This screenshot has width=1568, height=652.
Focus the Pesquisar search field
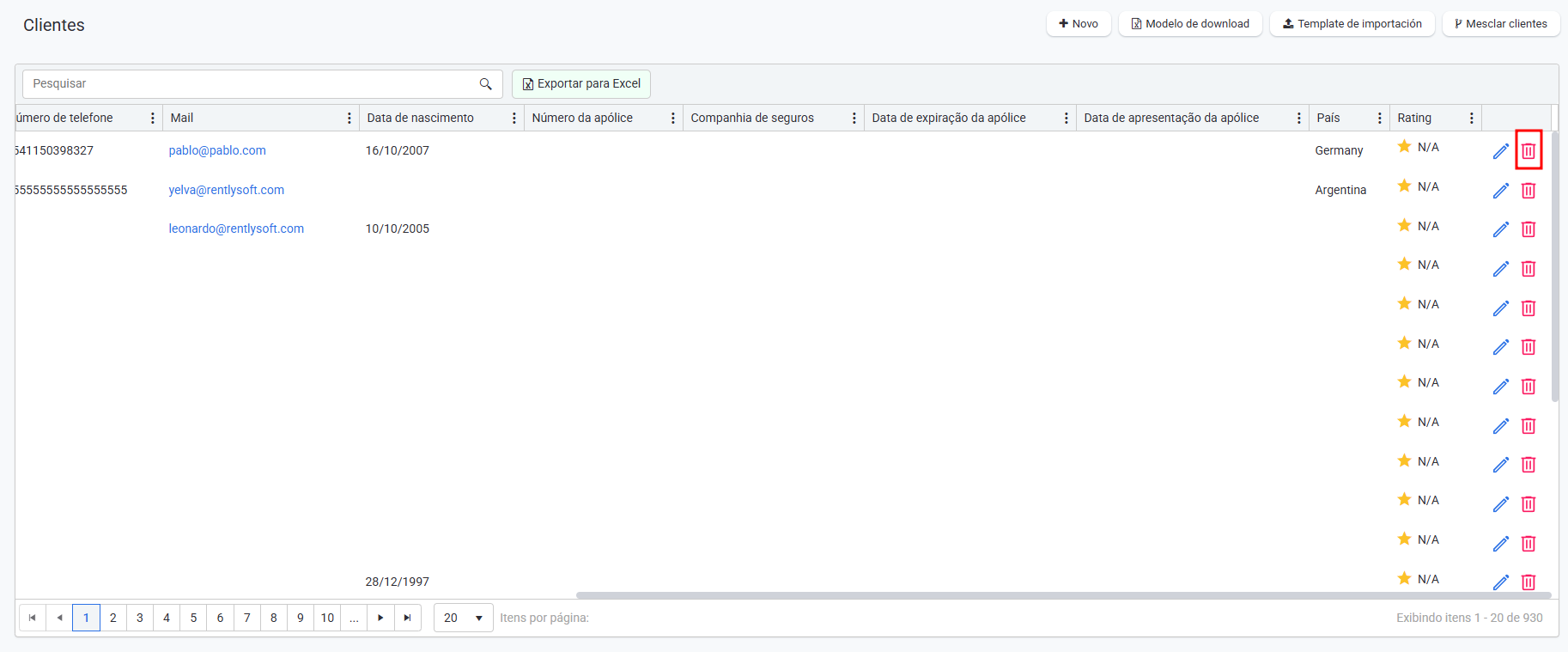[249, 84]
